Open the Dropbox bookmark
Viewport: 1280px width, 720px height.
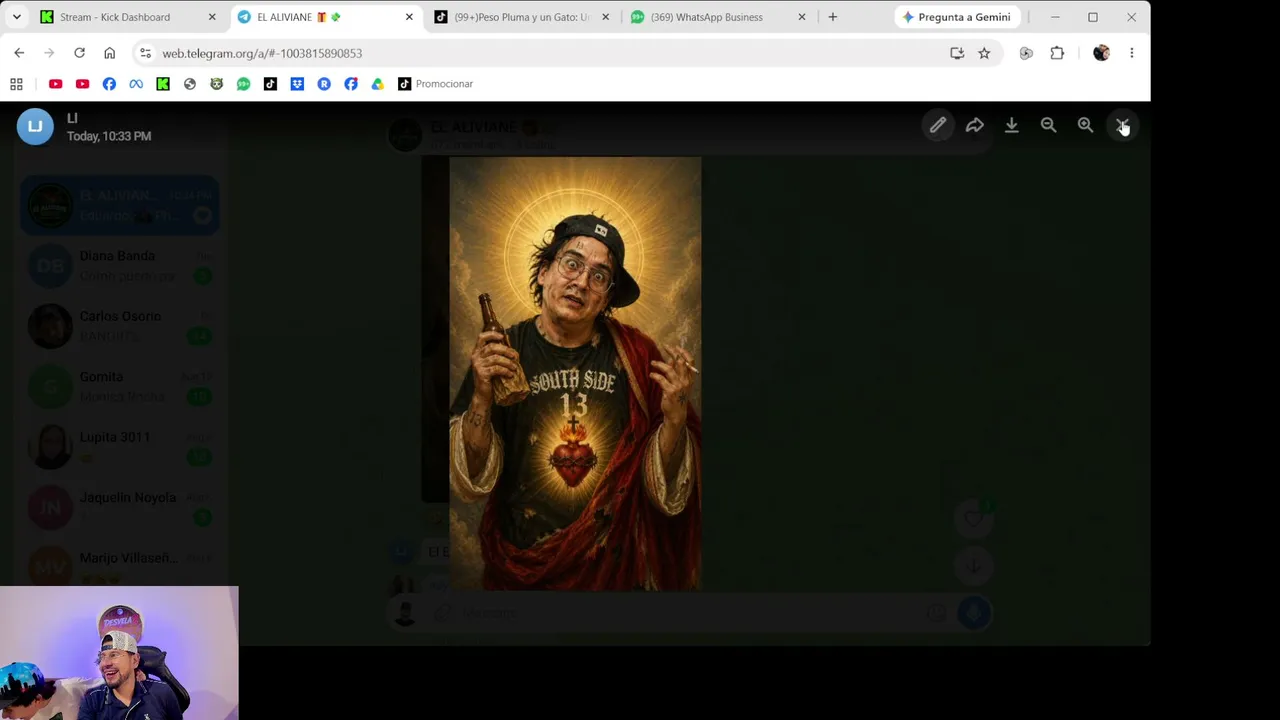click(297, 84)
